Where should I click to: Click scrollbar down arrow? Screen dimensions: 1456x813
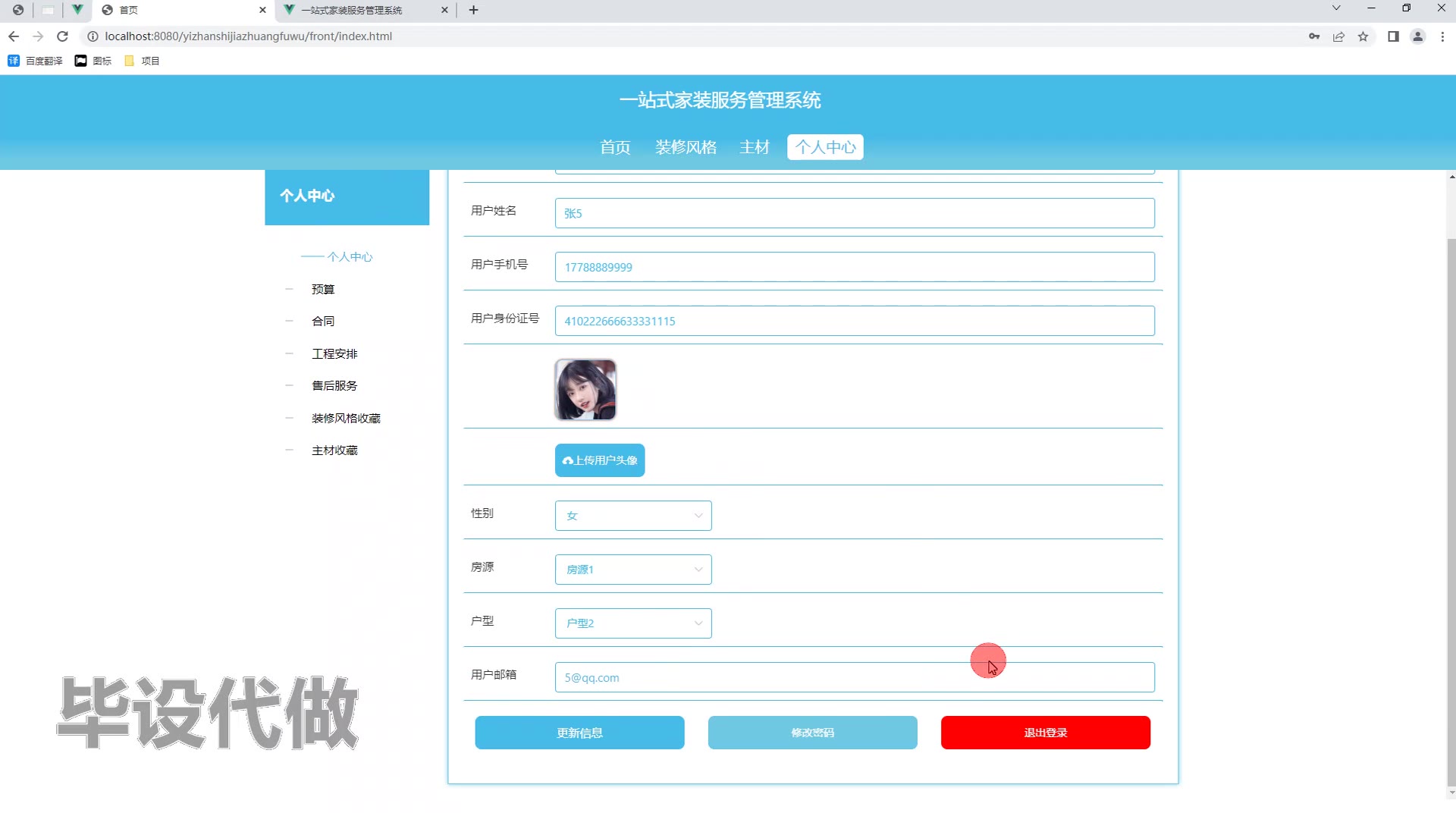coord(1451,794)
